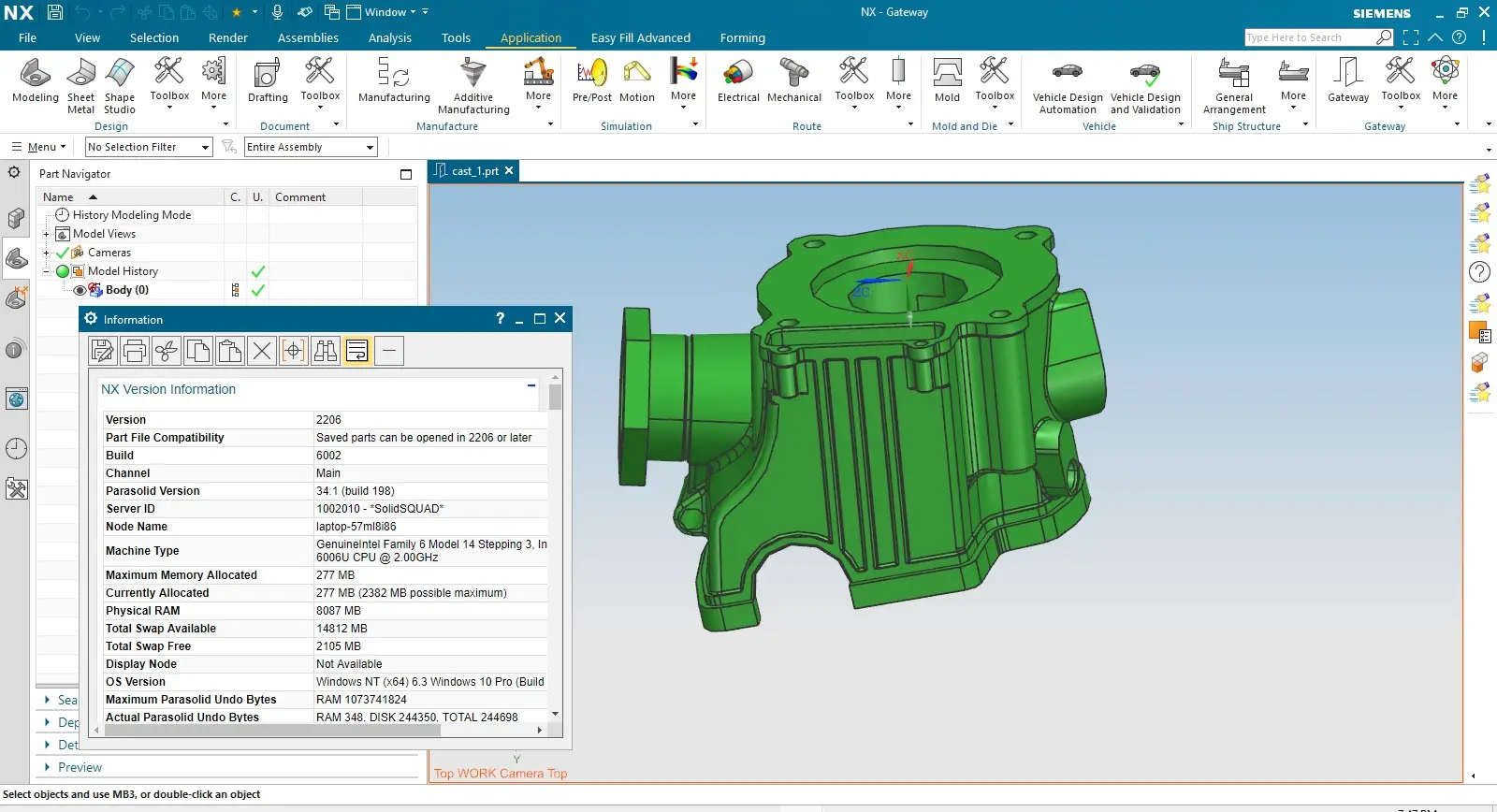Launch Additive Manufacturing
1497x812 pixels.
tap(473, 86)
